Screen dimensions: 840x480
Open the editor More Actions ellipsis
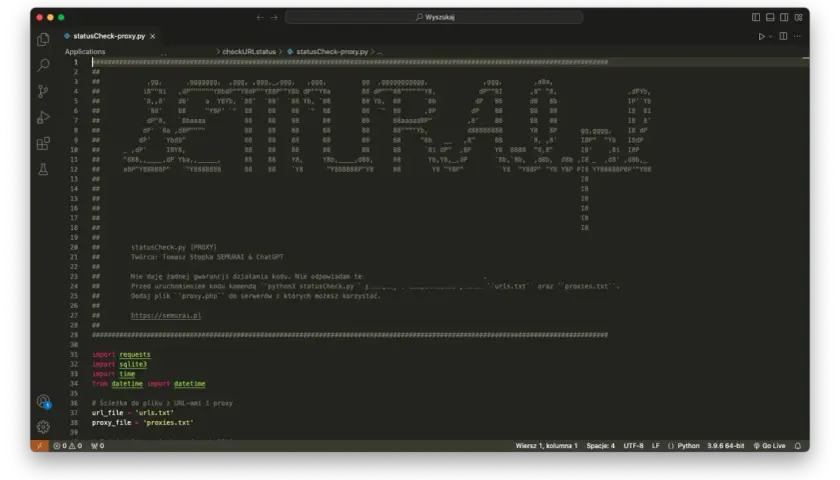[x=798, y=36]
